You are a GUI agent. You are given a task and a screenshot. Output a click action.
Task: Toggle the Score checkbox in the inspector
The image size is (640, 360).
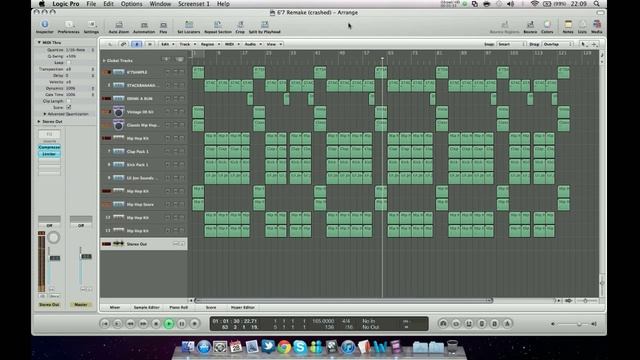(x=69, y=107)
